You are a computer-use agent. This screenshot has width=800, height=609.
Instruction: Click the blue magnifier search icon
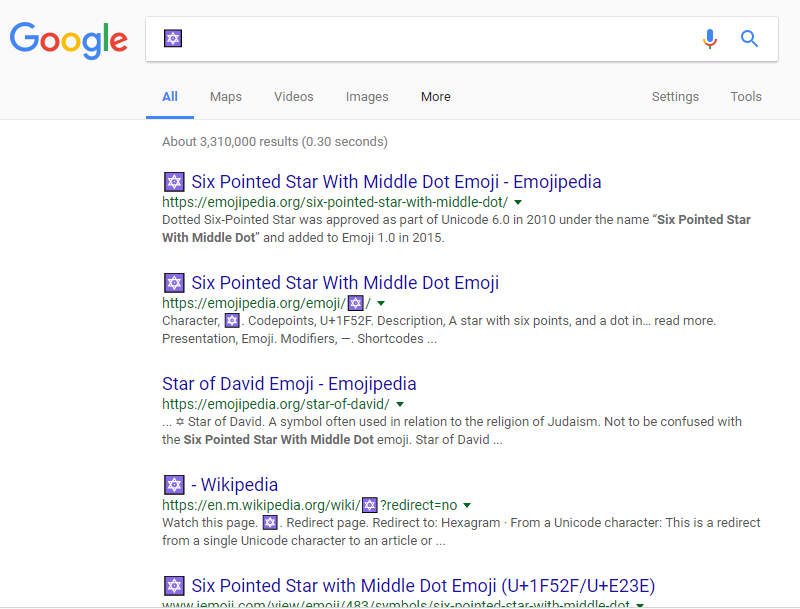(x=749, y=39)
